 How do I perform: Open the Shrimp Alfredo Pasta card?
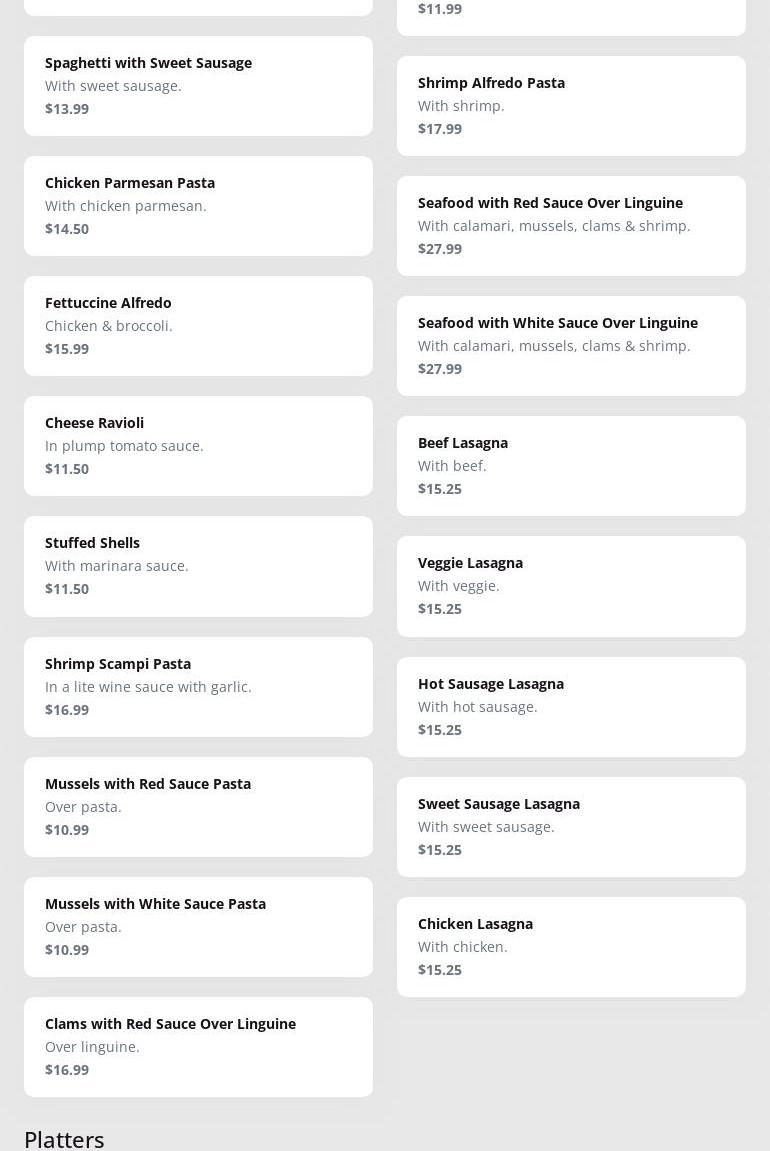coord(571,106)
